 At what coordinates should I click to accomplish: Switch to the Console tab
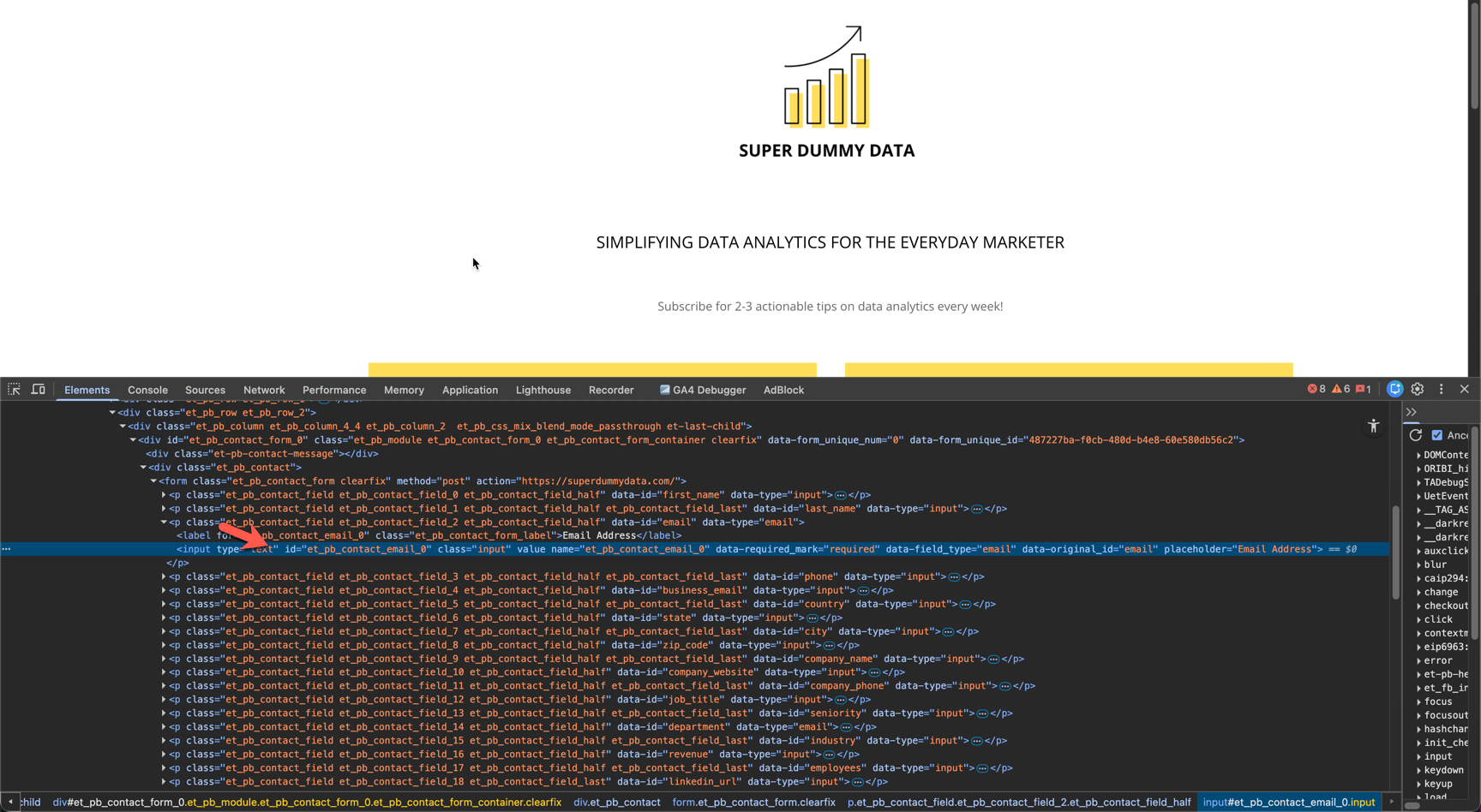point(147,390)
